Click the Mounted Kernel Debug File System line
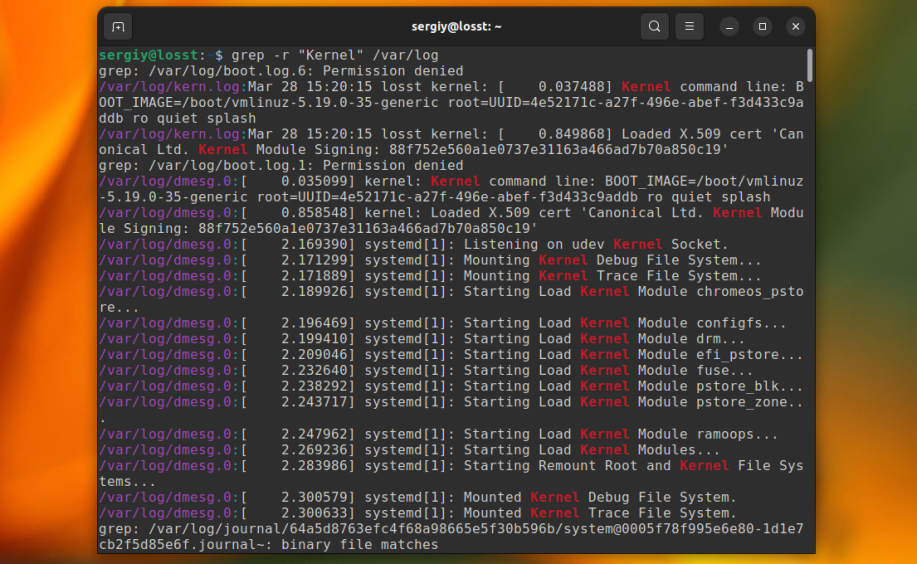Image resolution: width=917 pixels, height=564 pixels. coord(600,498)
